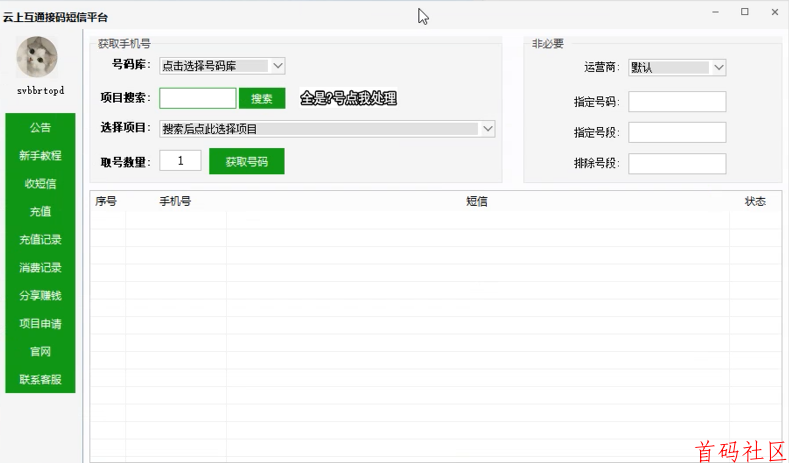
Task: Open 官网 sidebar link
Action: coord(40,351)
